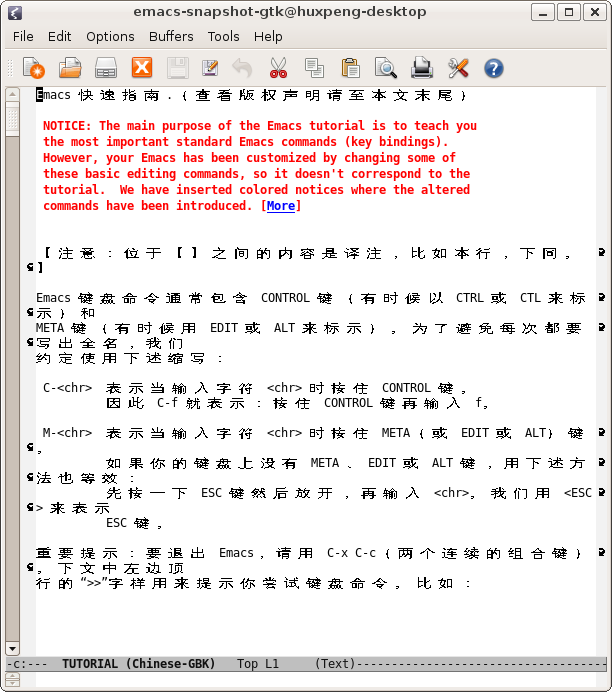Click the Copy icon in the toolbar
This screenshot has height=692, width=612.
click(x=314, y=68)
